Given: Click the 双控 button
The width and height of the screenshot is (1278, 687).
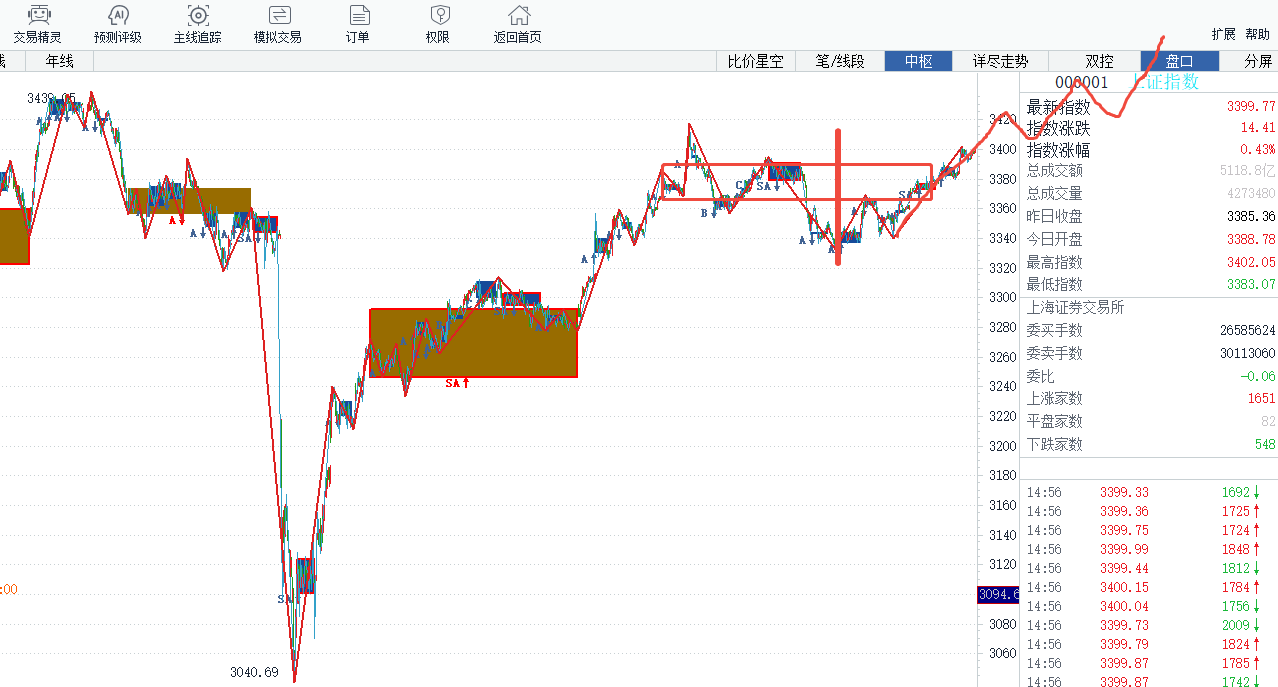Looking at the screenshot, I should pos(1100,61).
